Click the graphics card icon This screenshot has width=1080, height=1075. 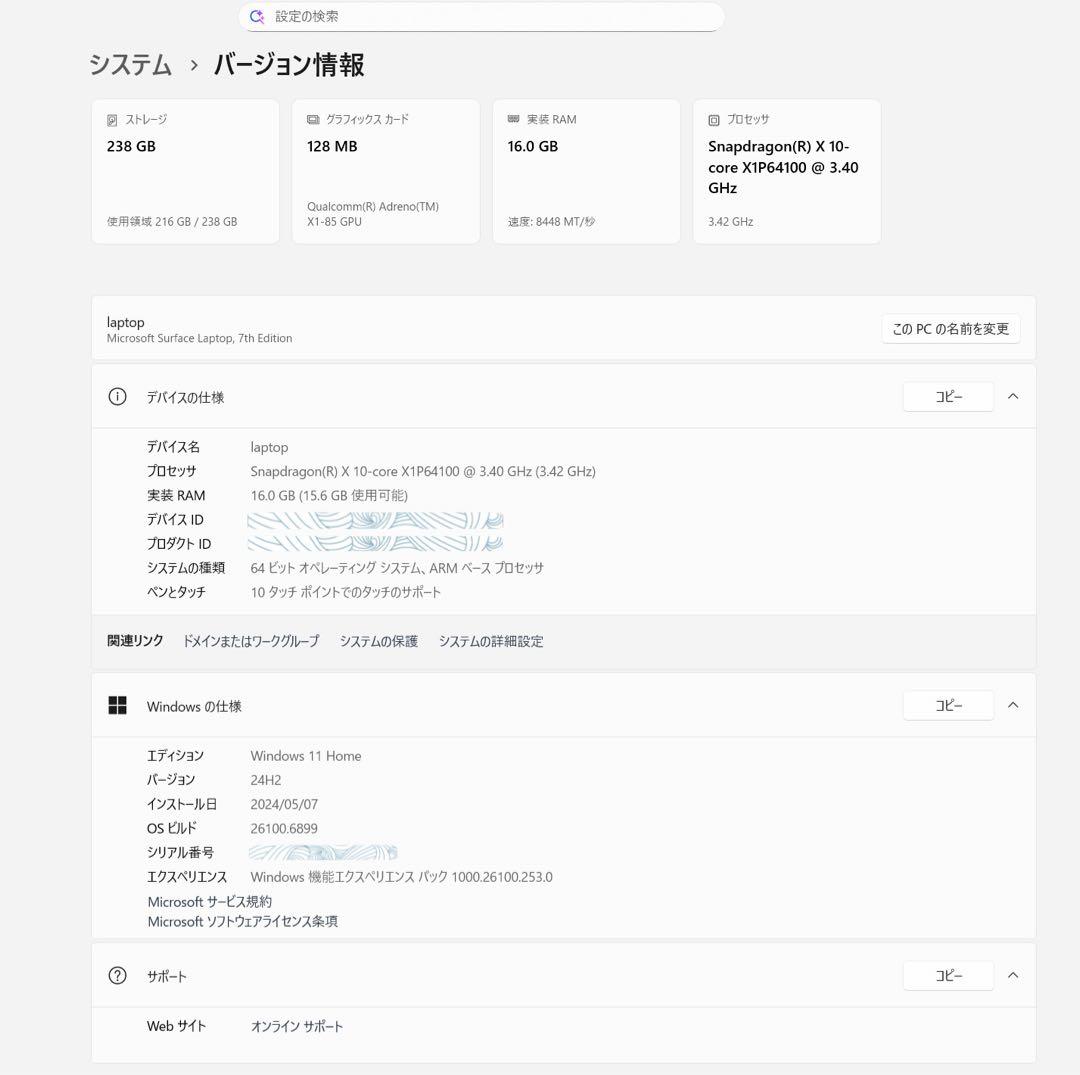pos(313,120)
